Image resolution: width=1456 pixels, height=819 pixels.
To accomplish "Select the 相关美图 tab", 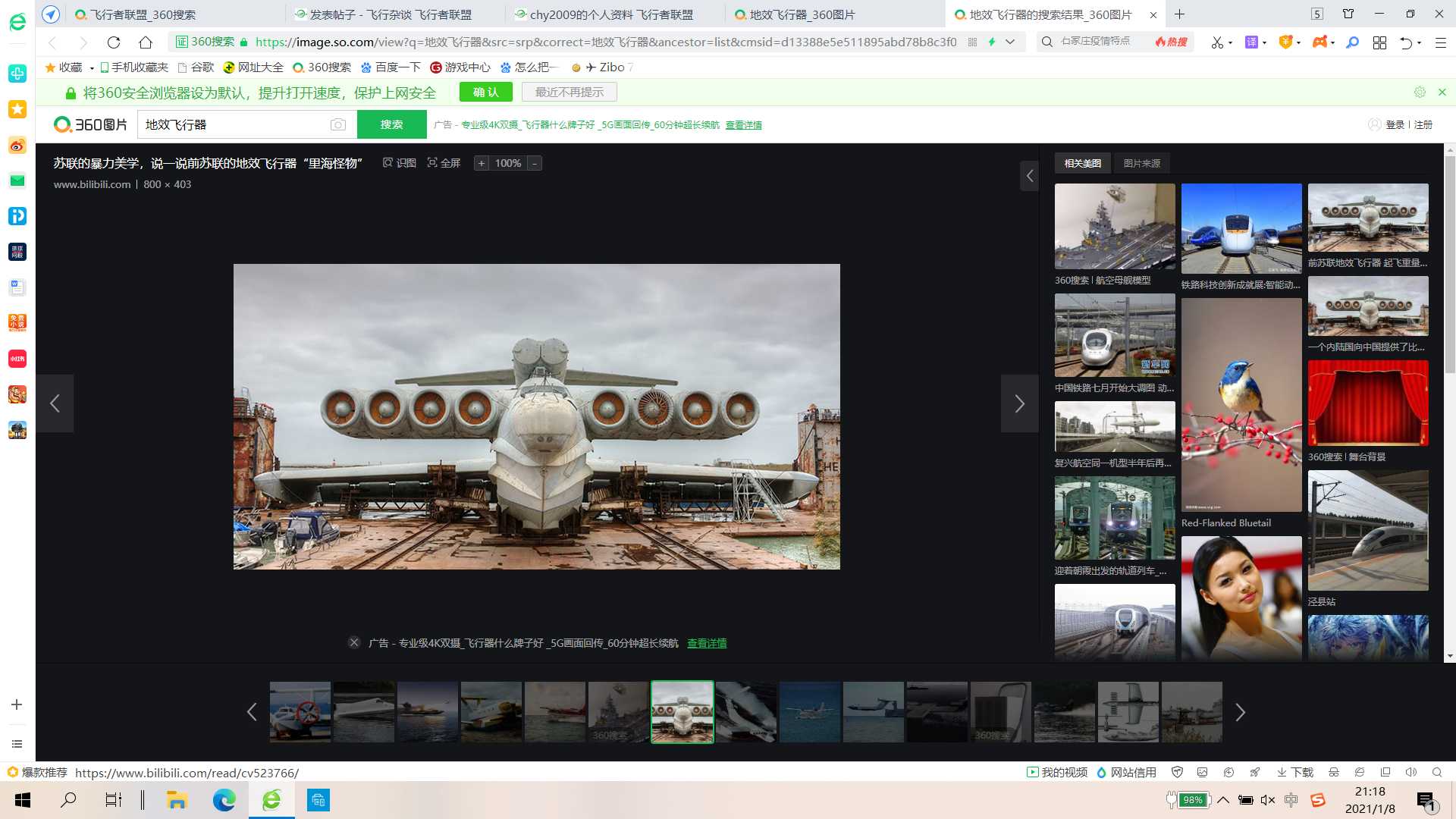I will click(x=1082, y=163).
